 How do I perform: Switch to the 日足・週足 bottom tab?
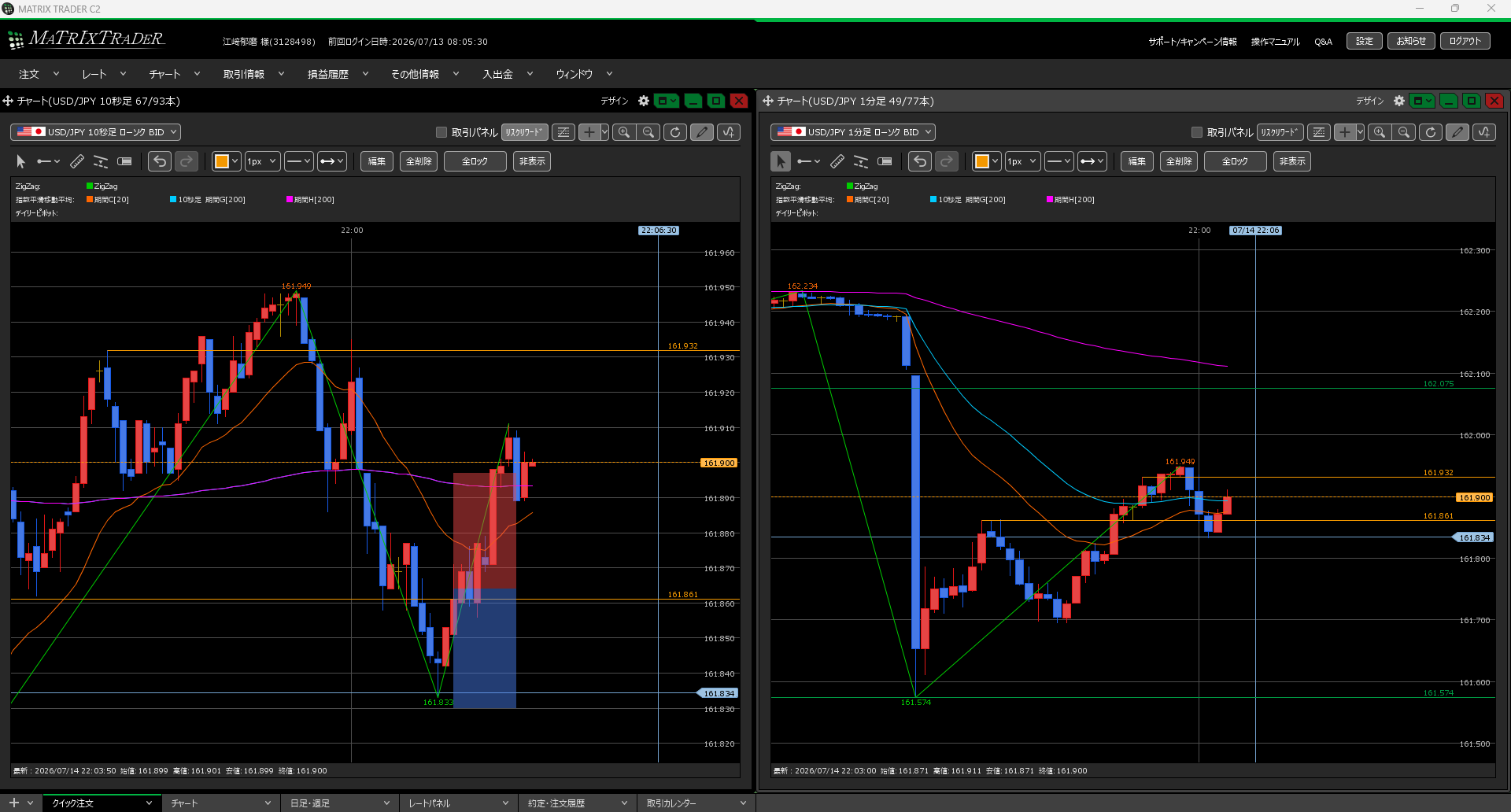[x=339, y=803]
